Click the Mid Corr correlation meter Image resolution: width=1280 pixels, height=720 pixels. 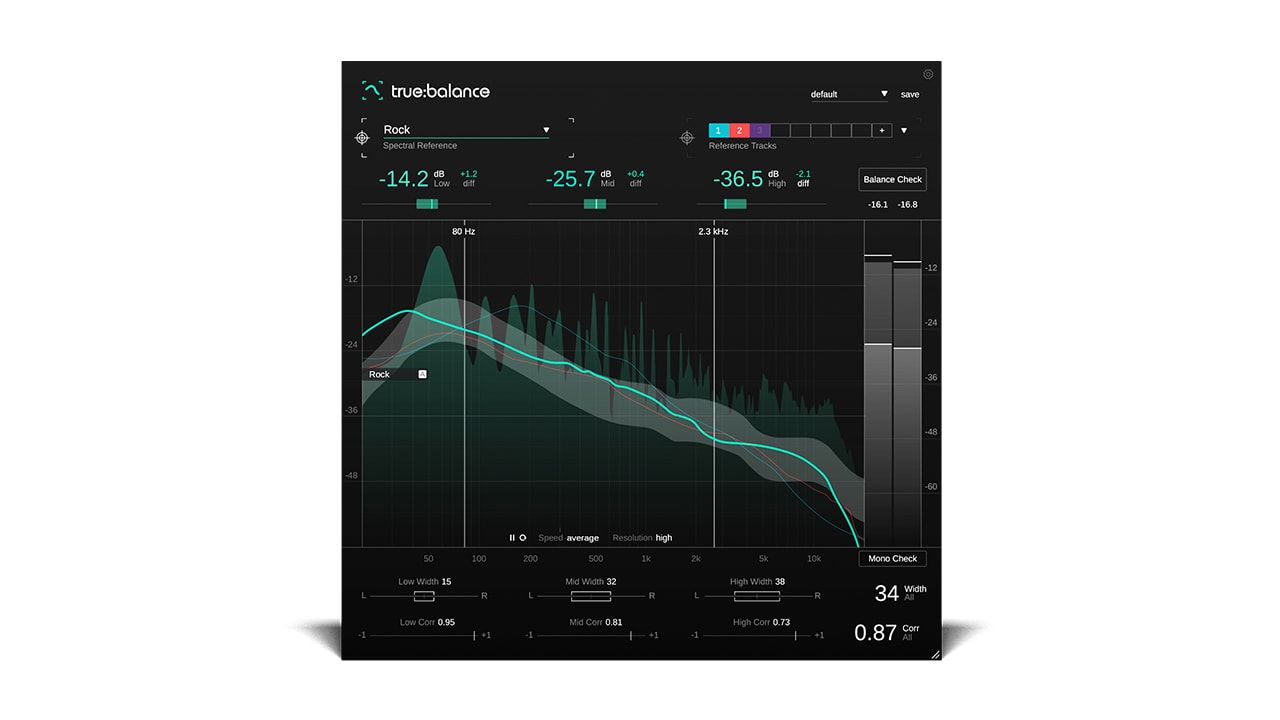(591, 635)
